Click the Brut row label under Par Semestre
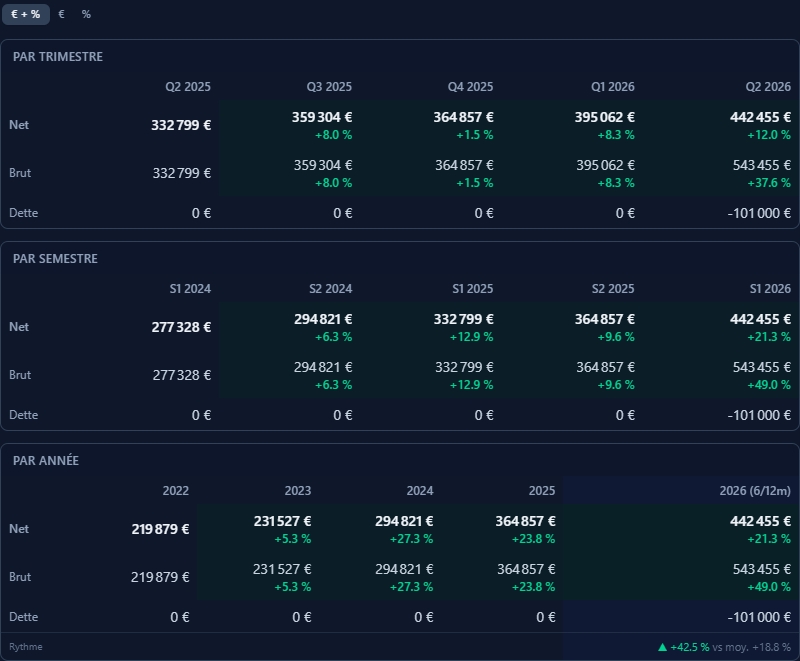Screen dimensions: 800x661 [x=20, y=375]
